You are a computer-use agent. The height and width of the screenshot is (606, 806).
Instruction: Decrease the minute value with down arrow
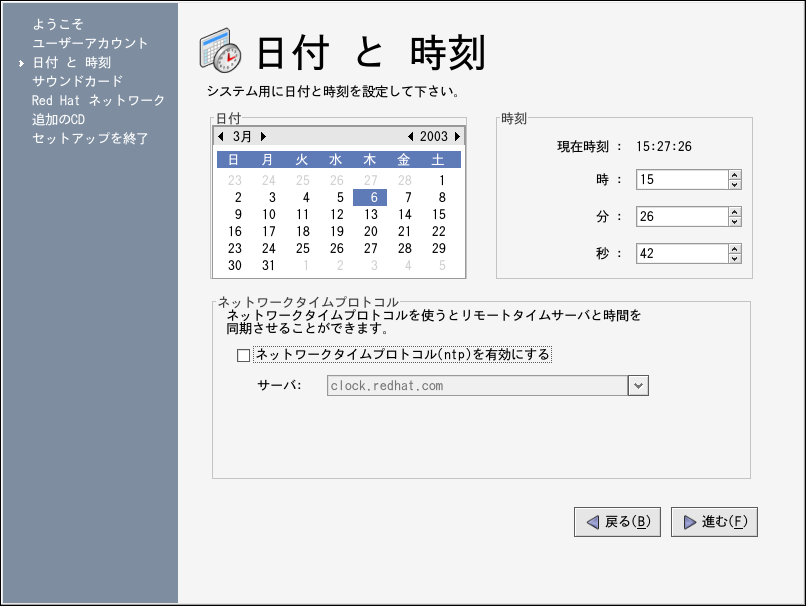pyautogui.click(x=735, y=222)
